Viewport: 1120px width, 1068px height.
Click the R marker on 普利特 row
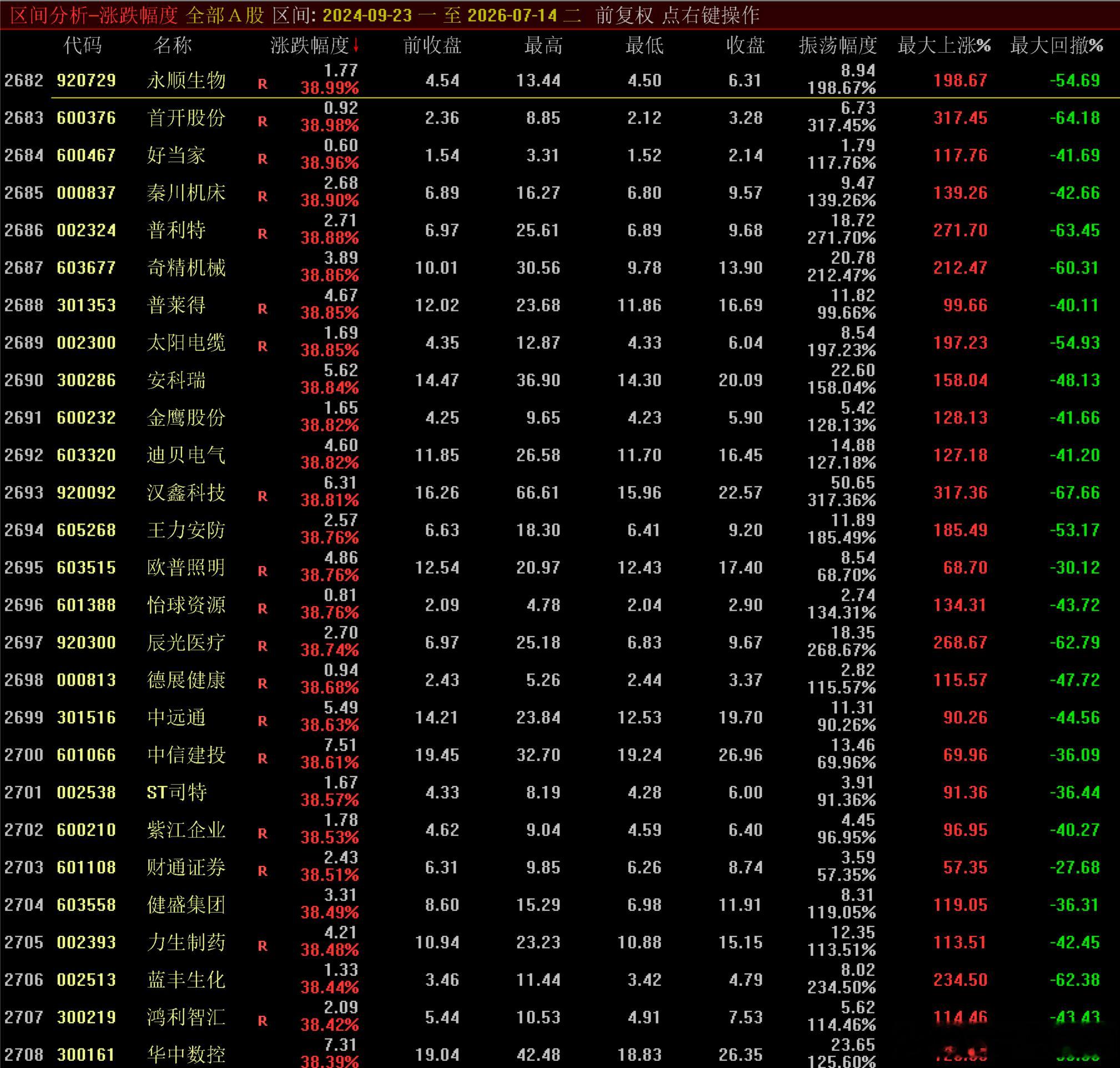click(263, 234)
